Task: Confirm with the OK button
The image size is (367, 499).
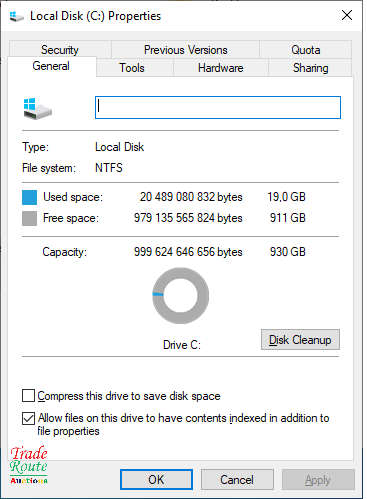Action: click(x=156, y=480)
